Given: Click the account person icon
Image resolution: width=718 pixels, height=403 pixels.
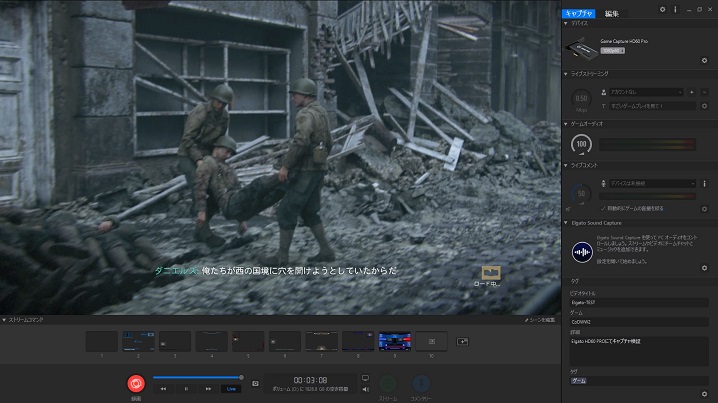Looking at the screenshot, I should (x=604, y=92).
